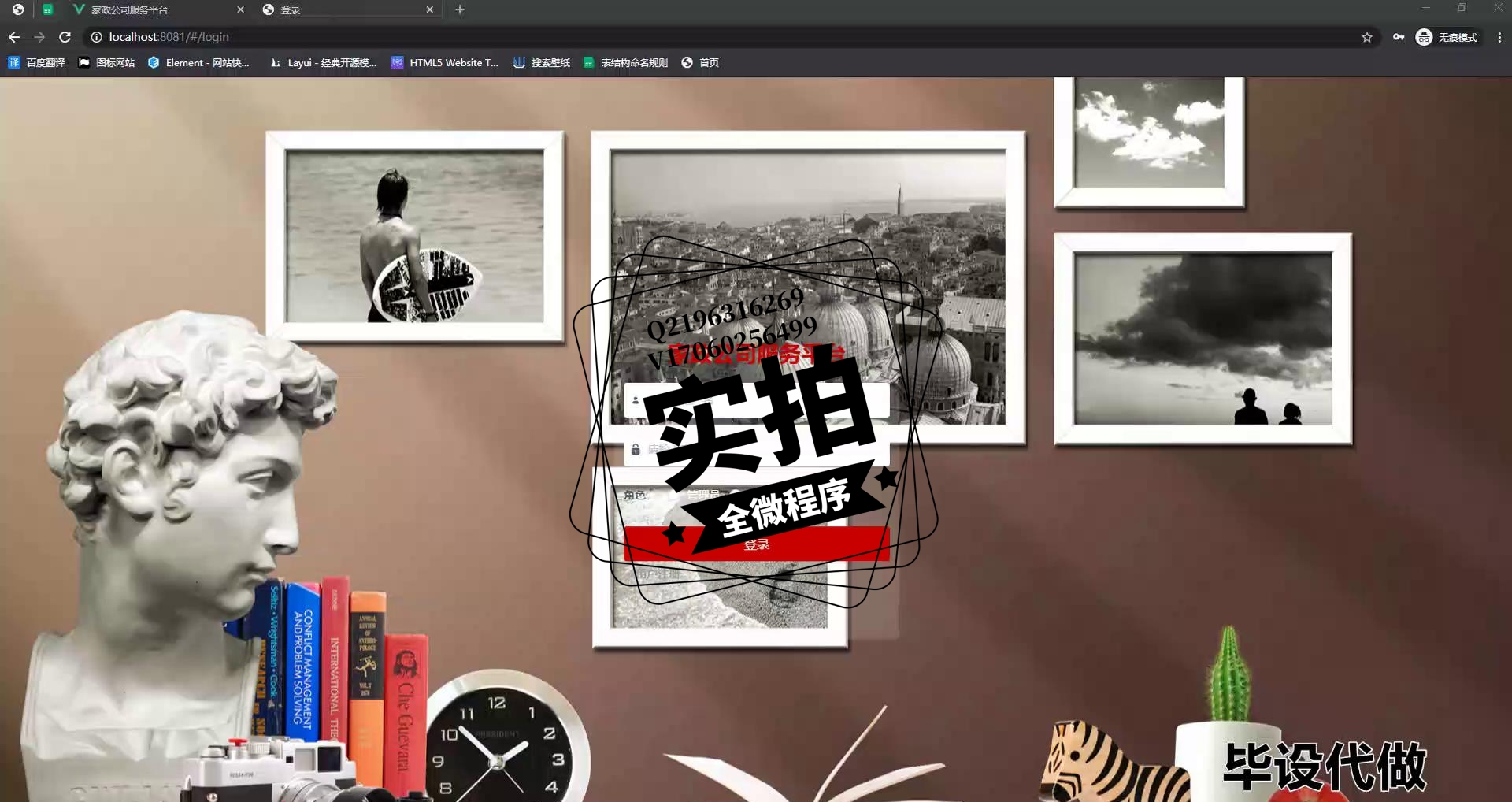View site information for localhost
Viewport: 1512px width, 802px height.
coord(96,37)
